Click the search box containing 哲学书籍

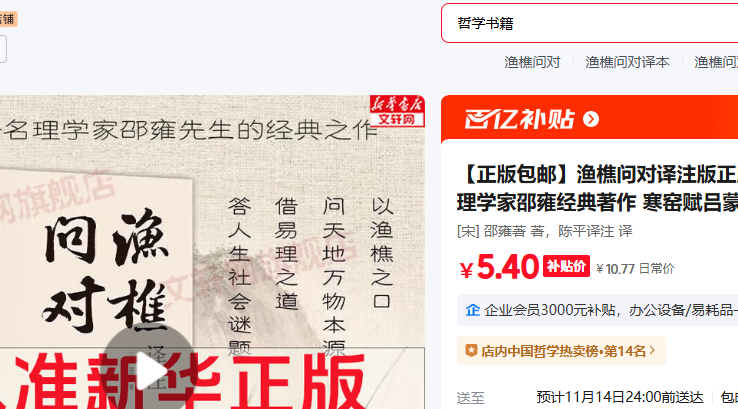point(589,23)
